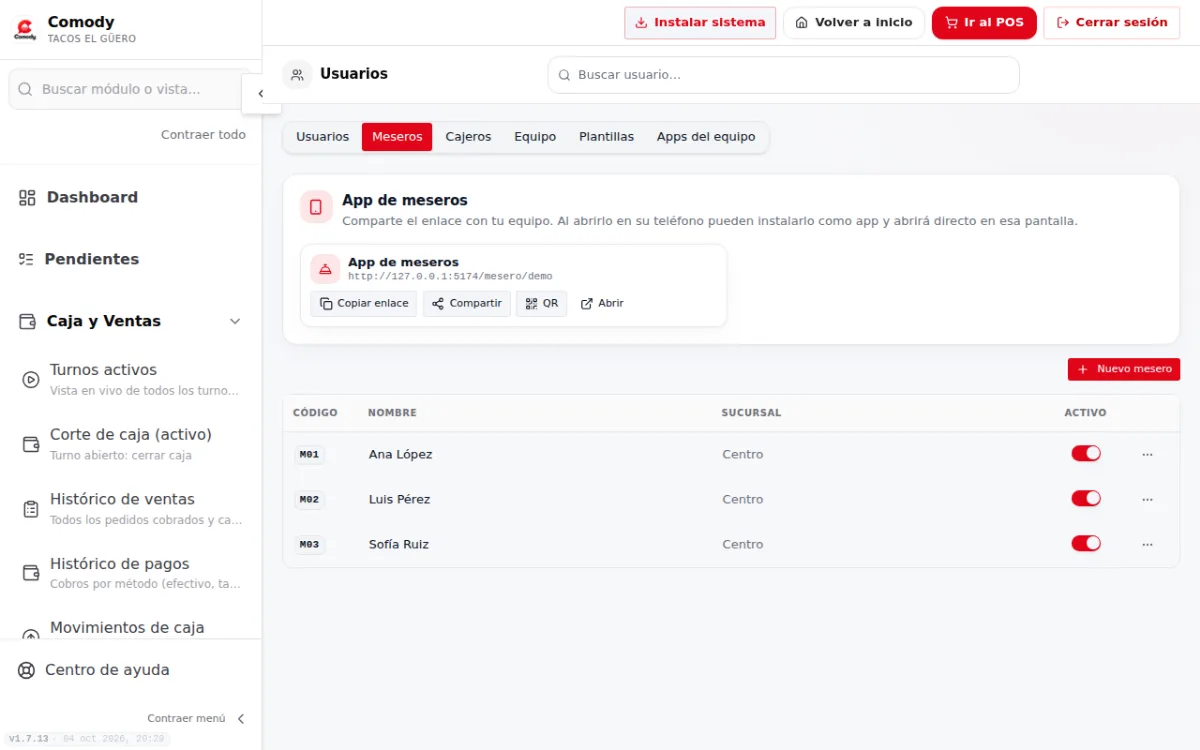Click the Histórico de ventas clipboard icon
Viewport: 1200px width, 750px height.
point(31,509)
